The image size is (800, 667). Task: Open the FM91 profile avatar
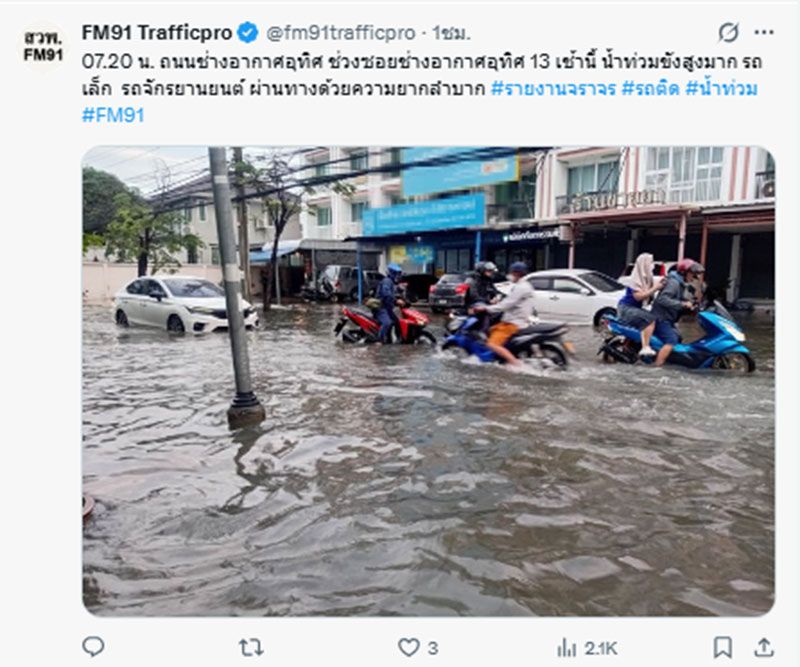point(44,46)
